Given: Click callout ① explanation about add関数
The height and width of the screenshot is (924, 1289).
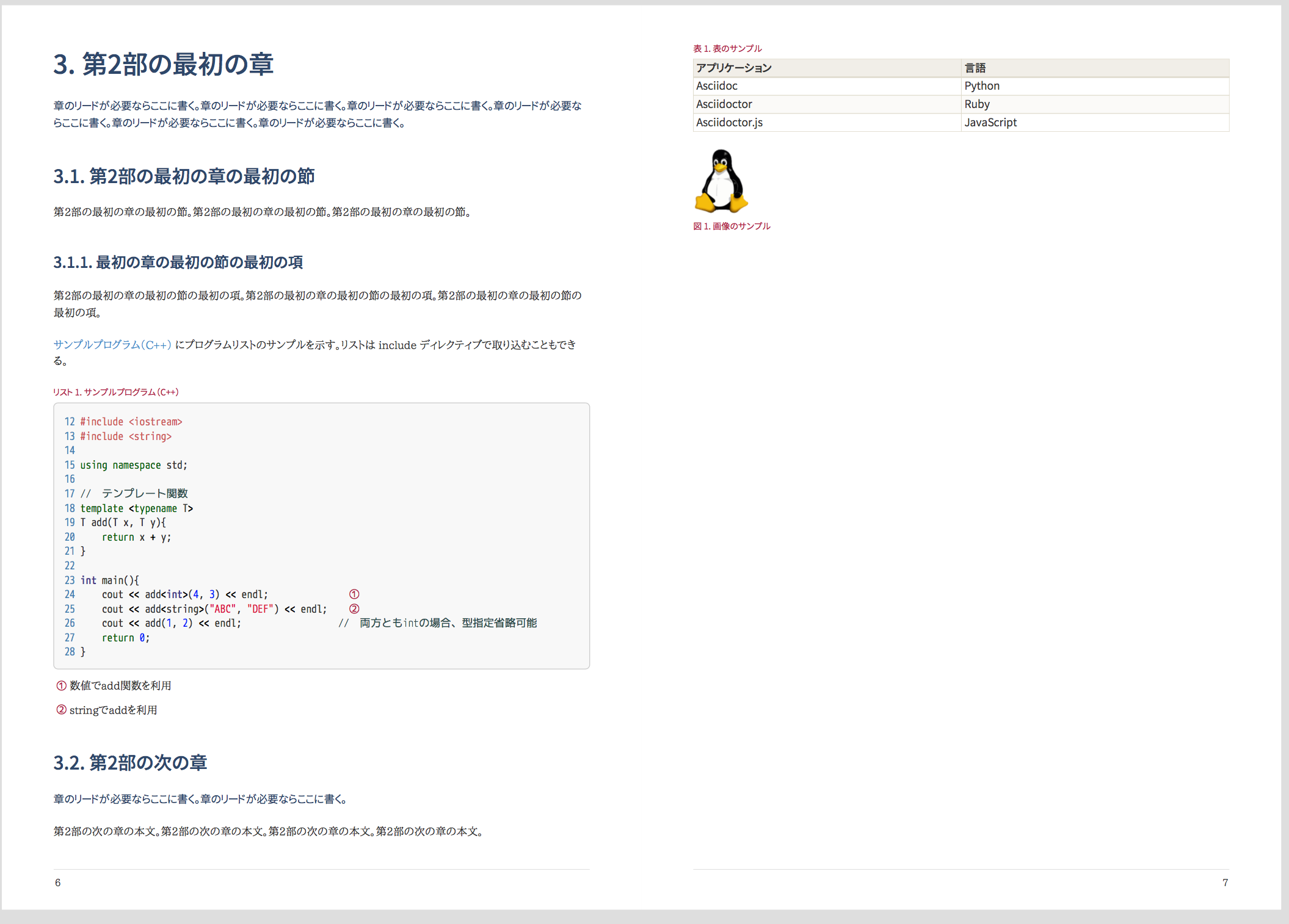Looking at the screenshot, I should (x=114, y=685).
